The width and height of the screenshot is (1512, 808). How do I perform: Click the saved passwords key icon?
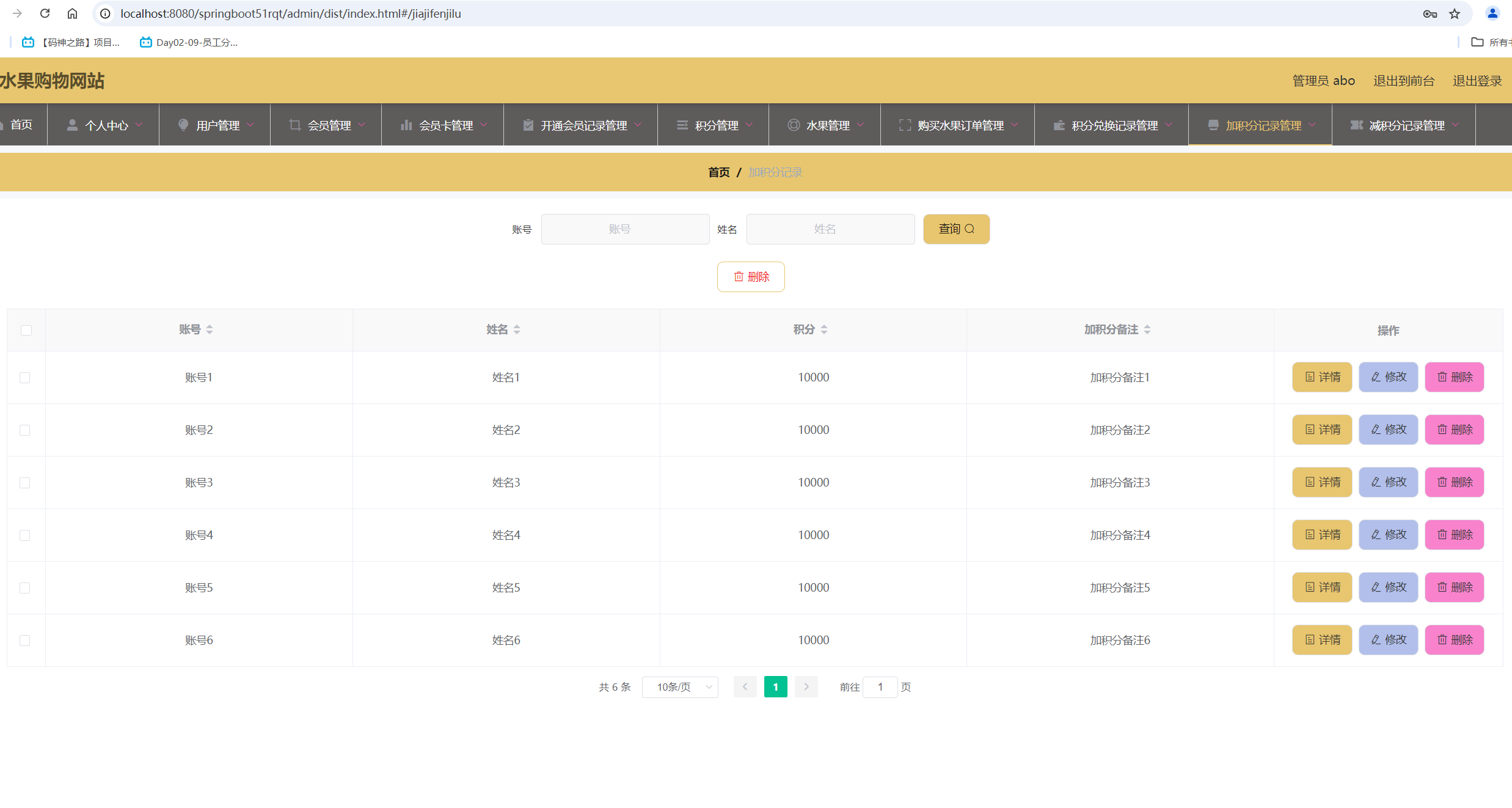(x=1430, y=13)
